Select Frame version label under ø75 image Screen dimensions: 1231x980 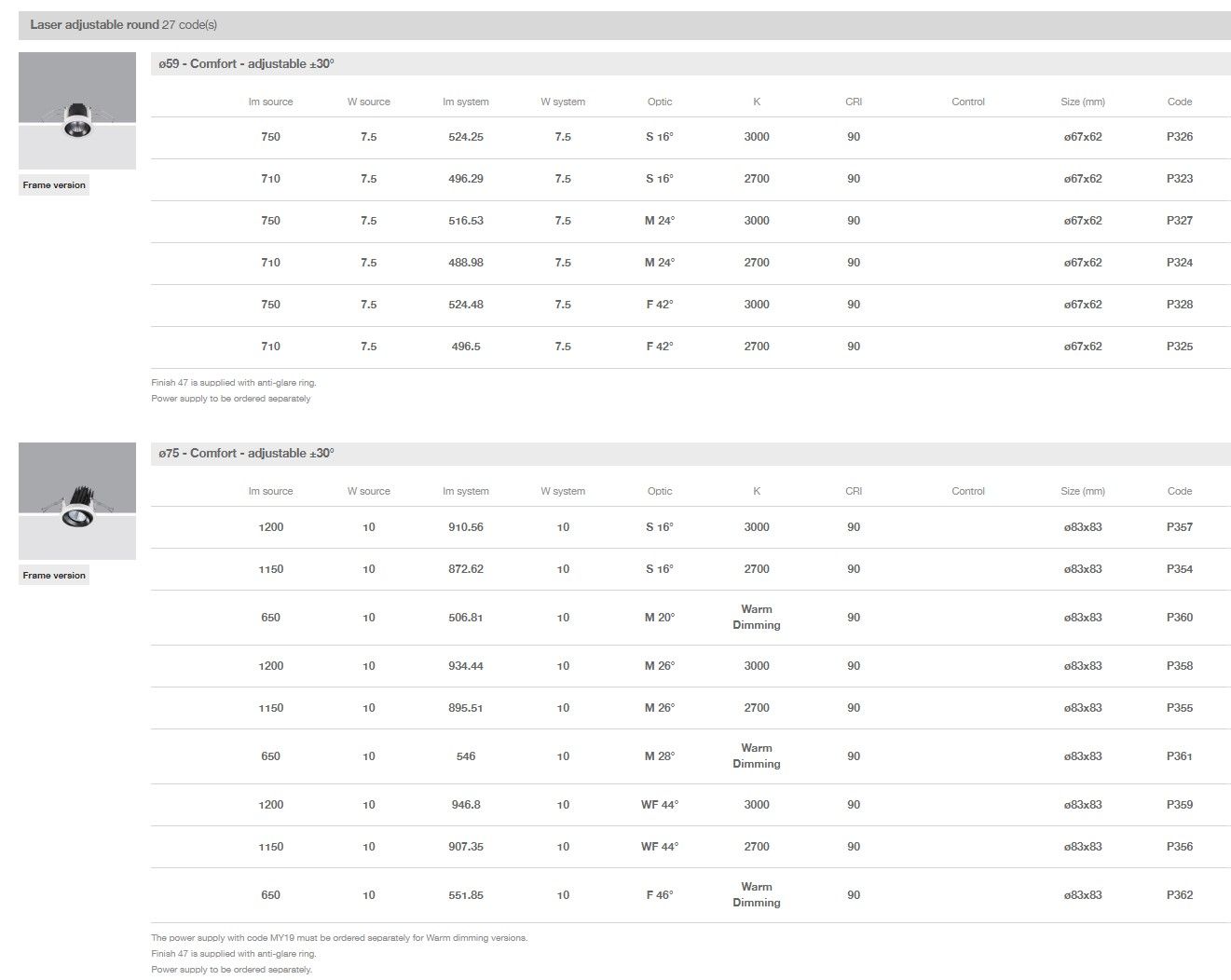[54, 576]
